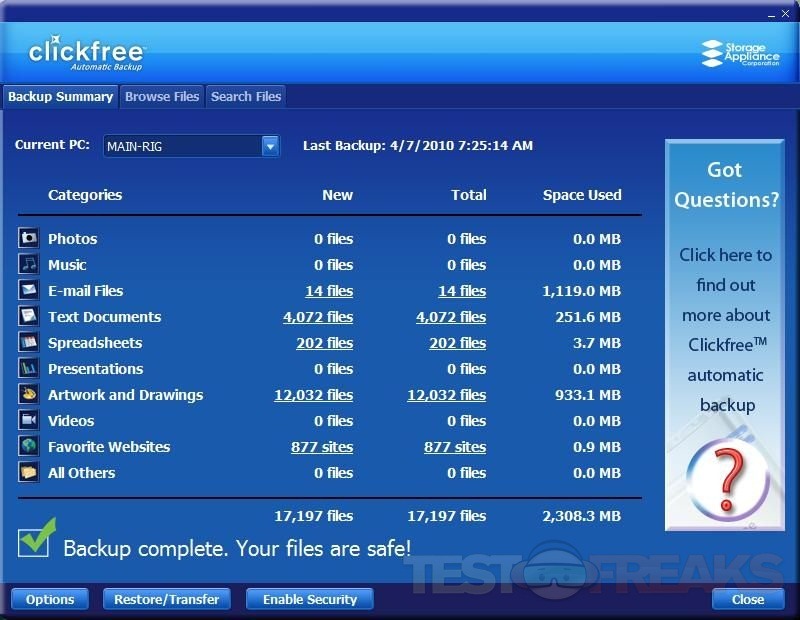Click the E-mail Files envelope icon
This screenshot has height=620, width=800.
click(28, 290)
